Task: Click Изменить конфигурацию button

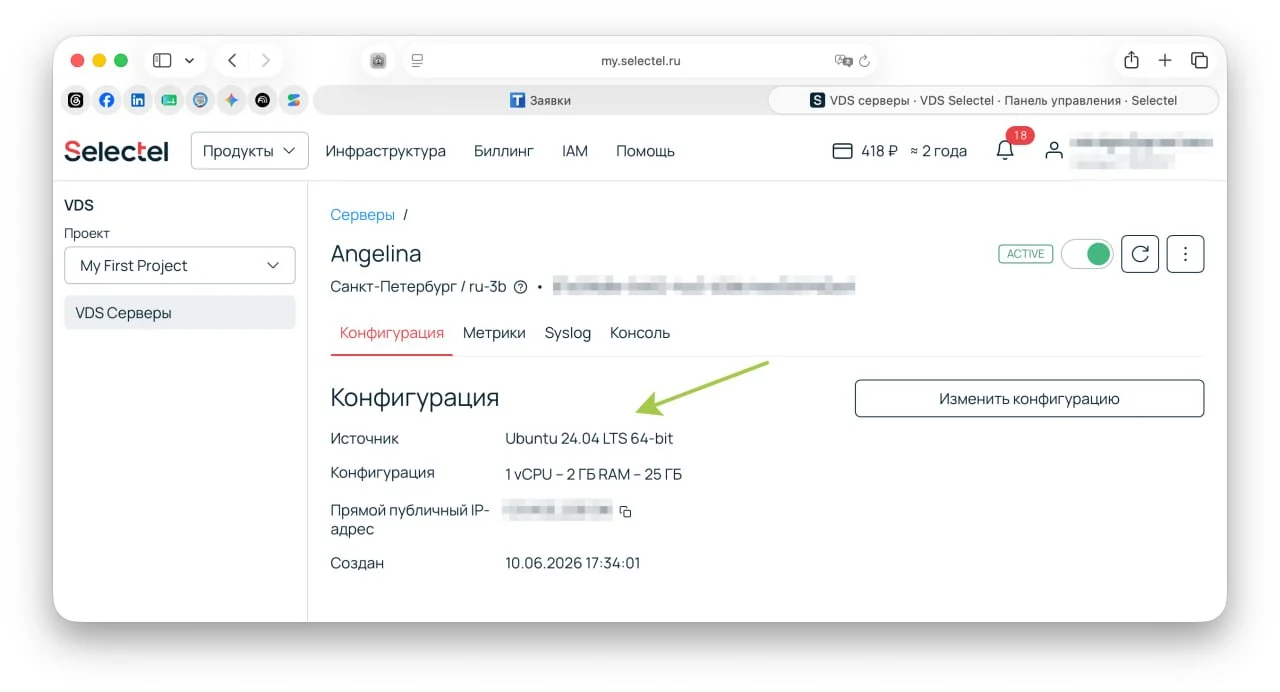Action: pyautogui.click(x=1029, y=398)
